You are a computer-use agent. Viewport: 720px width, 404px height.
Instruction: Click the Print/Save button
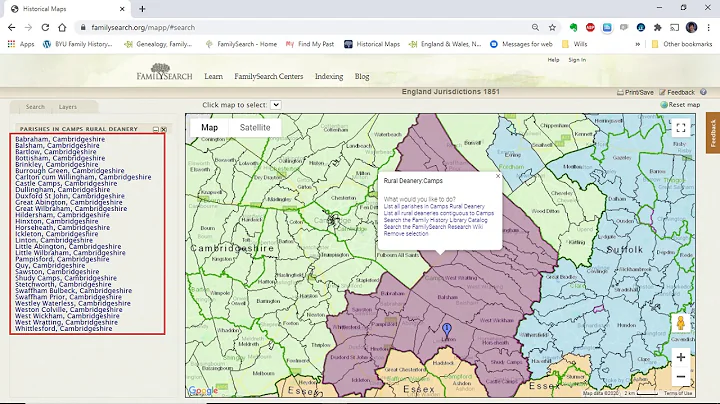click(635, 92)
